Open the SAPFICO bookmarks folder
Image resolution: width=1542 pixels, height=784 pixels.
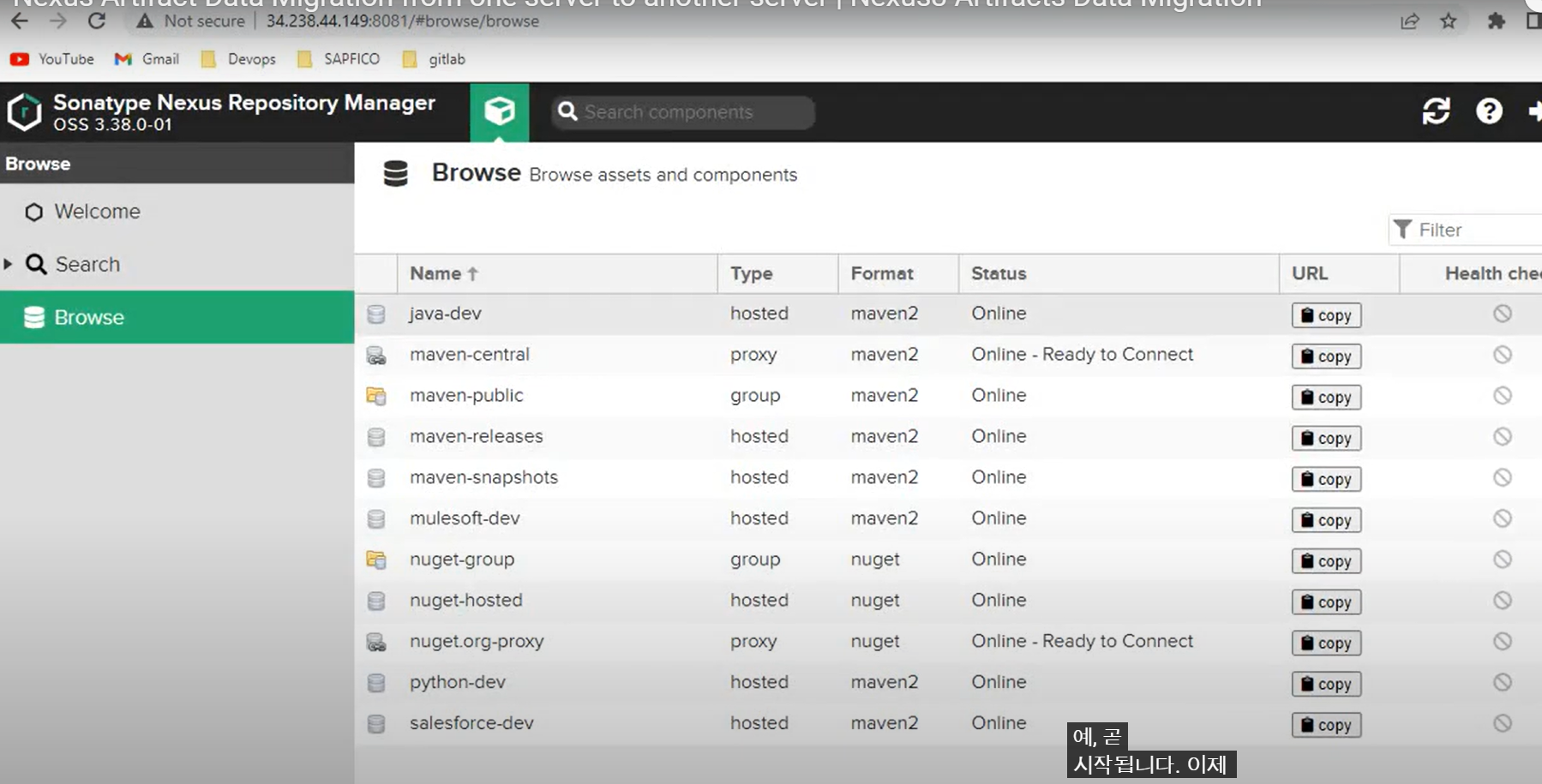[339, 59]
